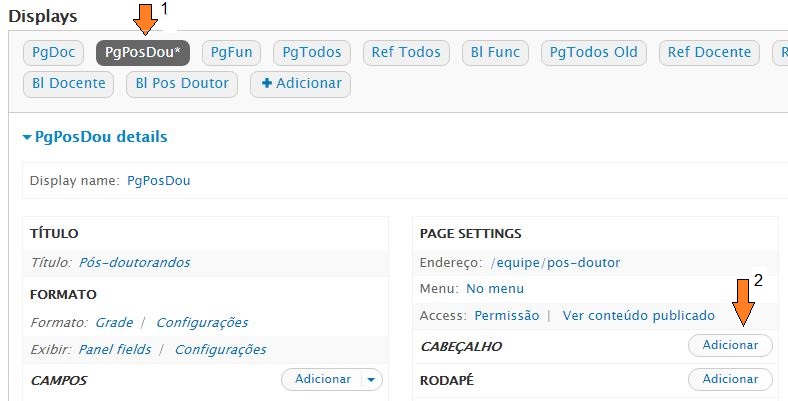The image size is (788, 401).
Task: Open the /equipe/pos-doutor path setting
Action: [x=555, y=263]
